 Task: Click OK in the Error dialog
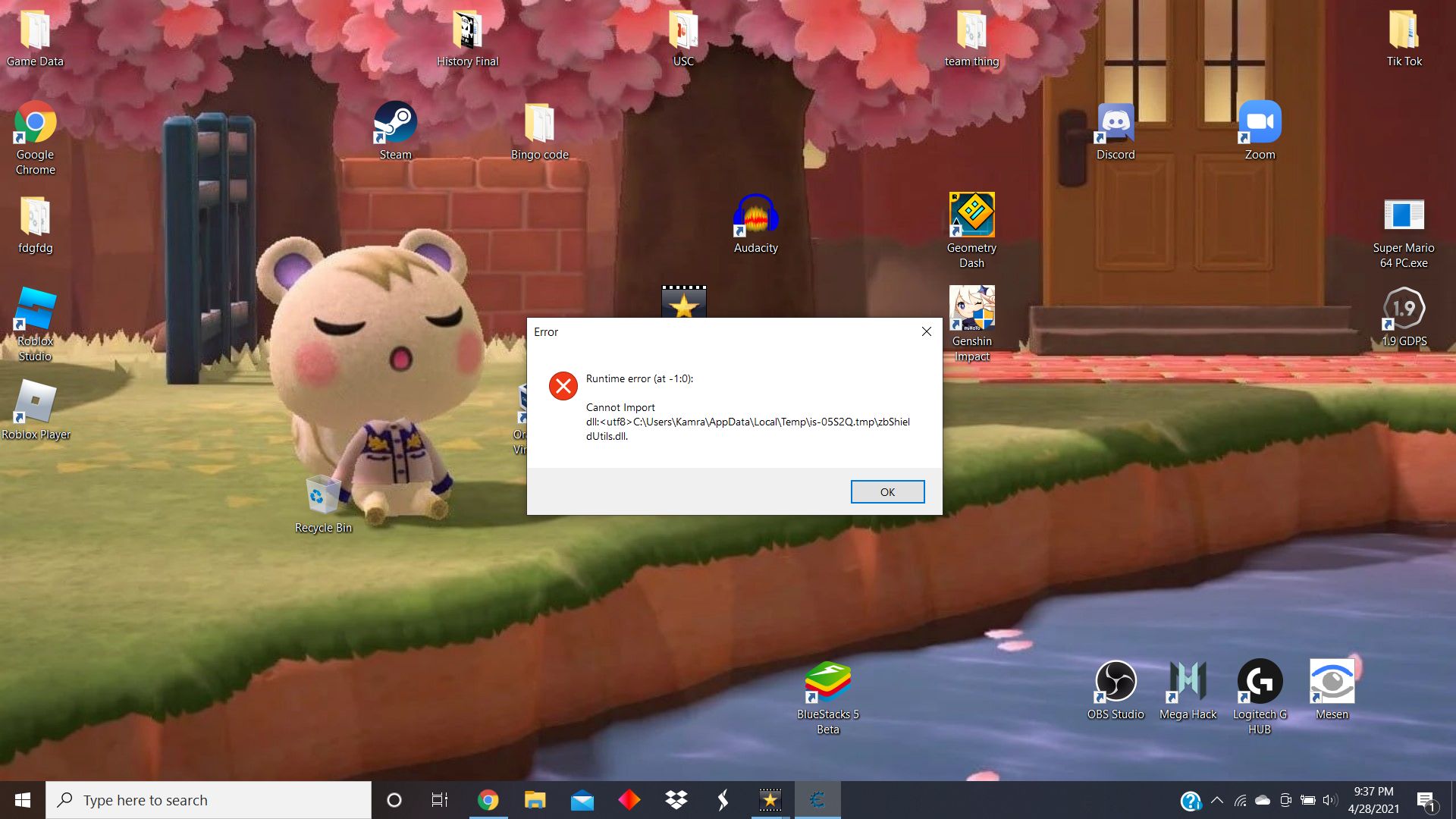click(887, 492)
